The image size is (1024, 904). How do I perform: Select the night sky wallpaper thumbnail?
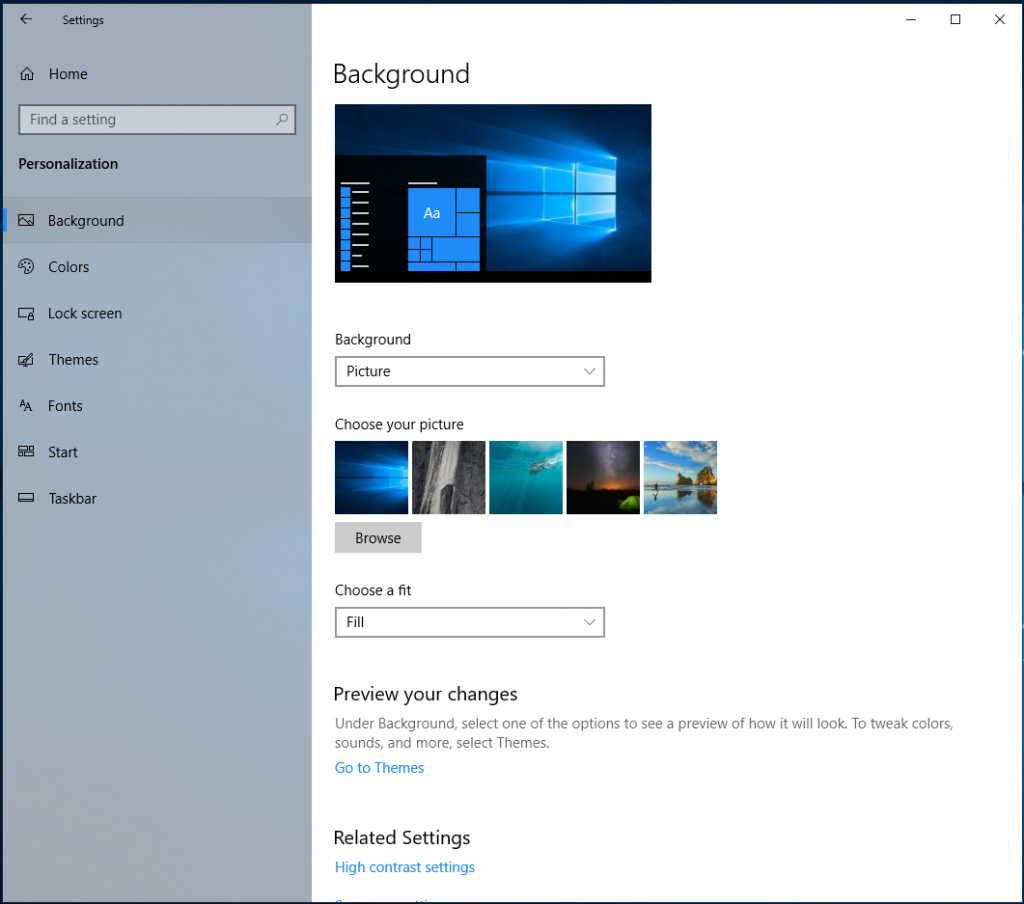coord(602,477)
